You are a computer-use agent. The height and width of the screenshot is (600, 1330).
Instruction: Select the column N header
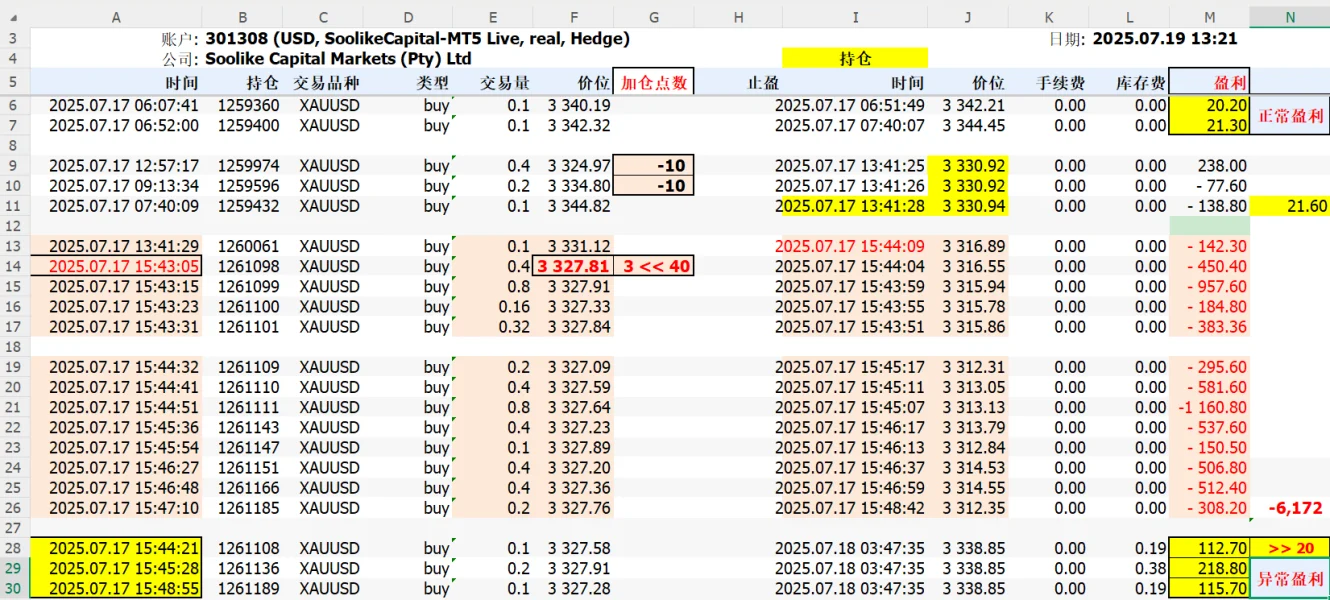click(x=1289, y=17)
